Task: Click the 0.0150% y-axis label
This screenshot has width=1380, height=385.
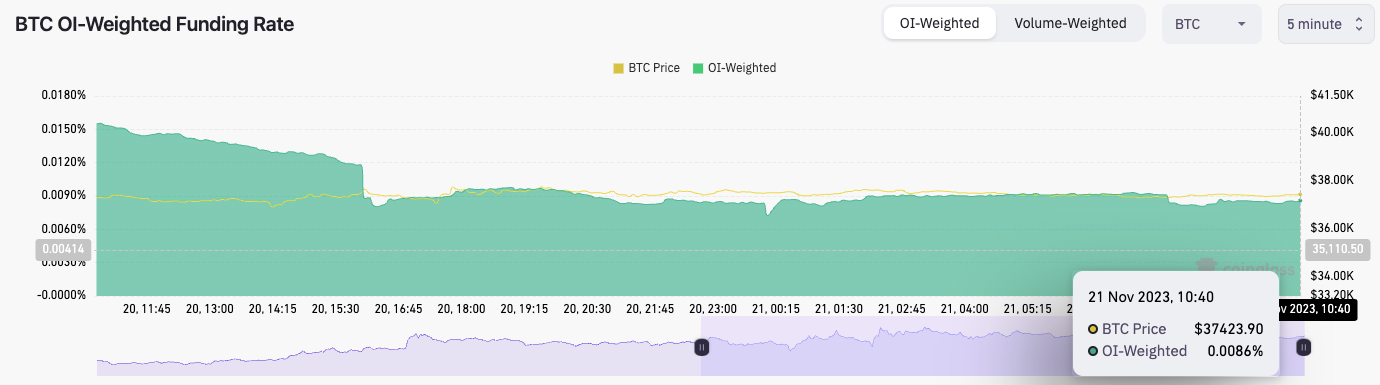Action: [x=64, y=128]
